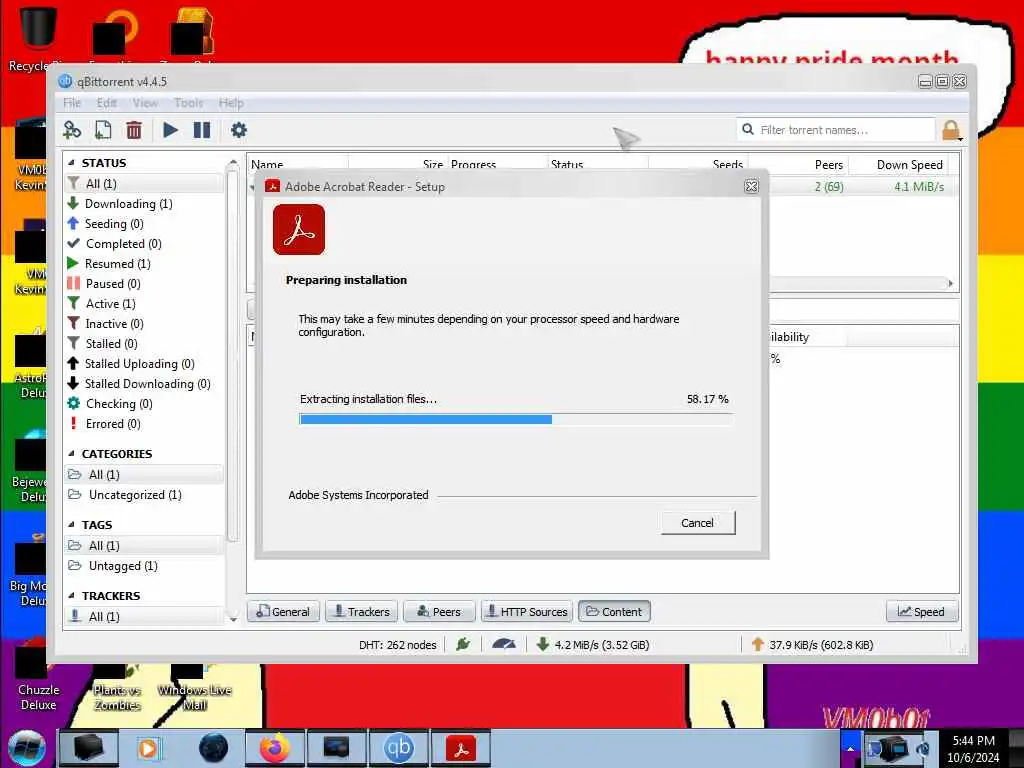1024x768 pixels.
Task: Collapse the TRACKERS section in sidebar
Action: pyautogui.click(x=71, y=596)
